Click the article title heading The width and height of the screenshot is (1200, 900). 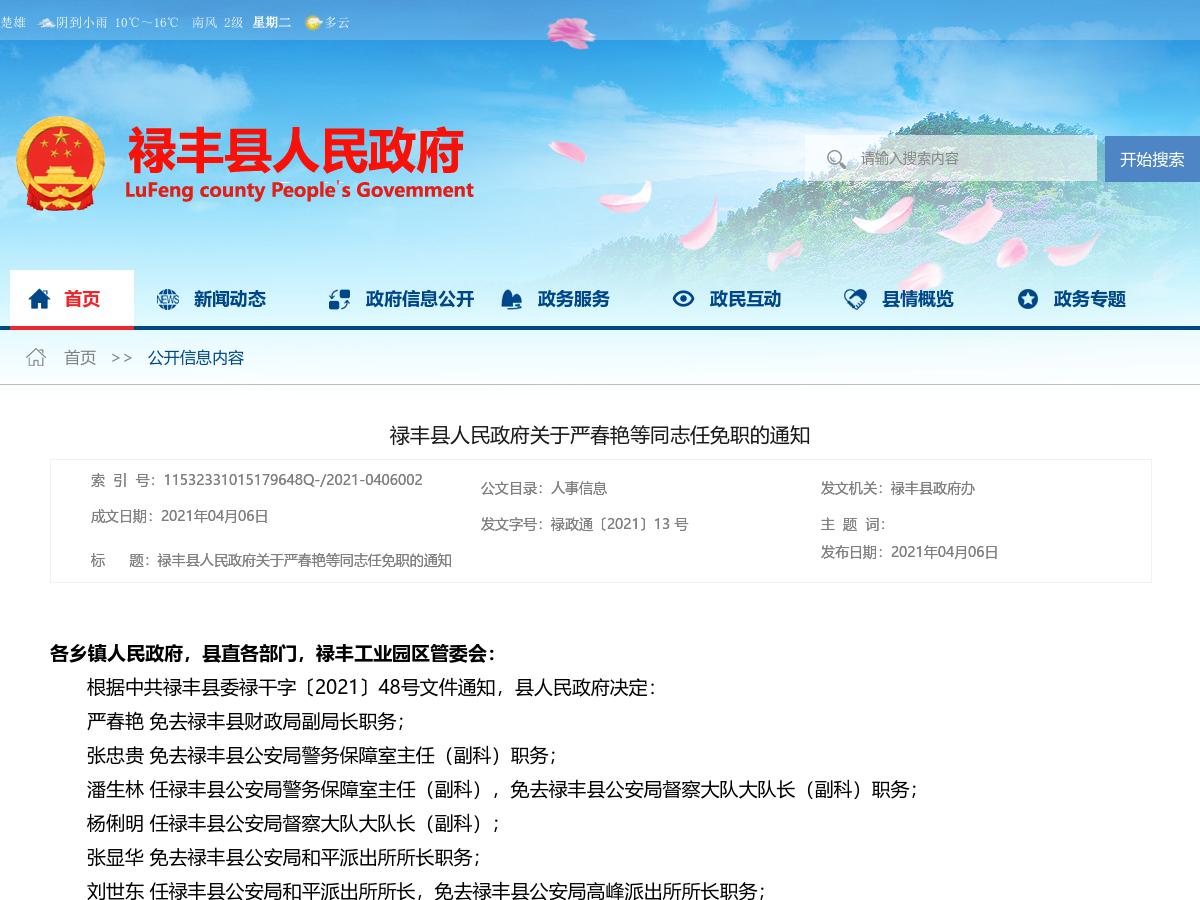(x=600, y=435)
